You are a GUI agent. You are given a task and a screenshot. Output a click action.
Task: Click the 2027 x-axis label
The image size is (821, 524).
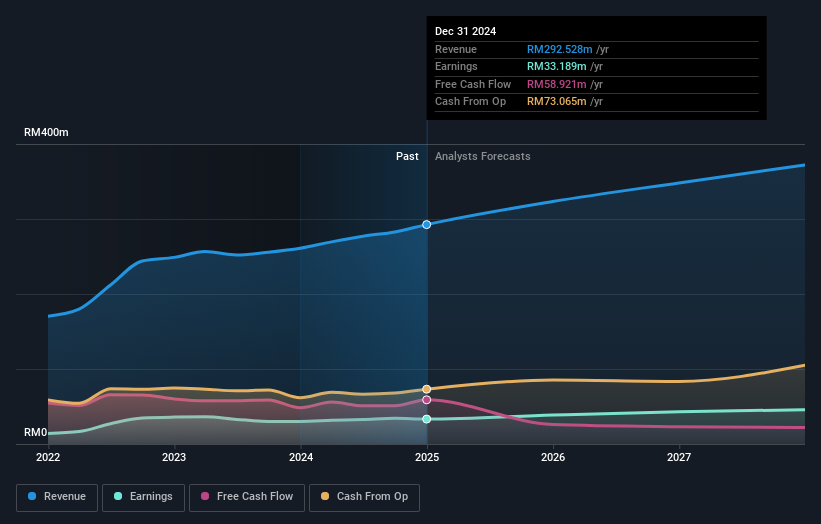coord(679,457)
